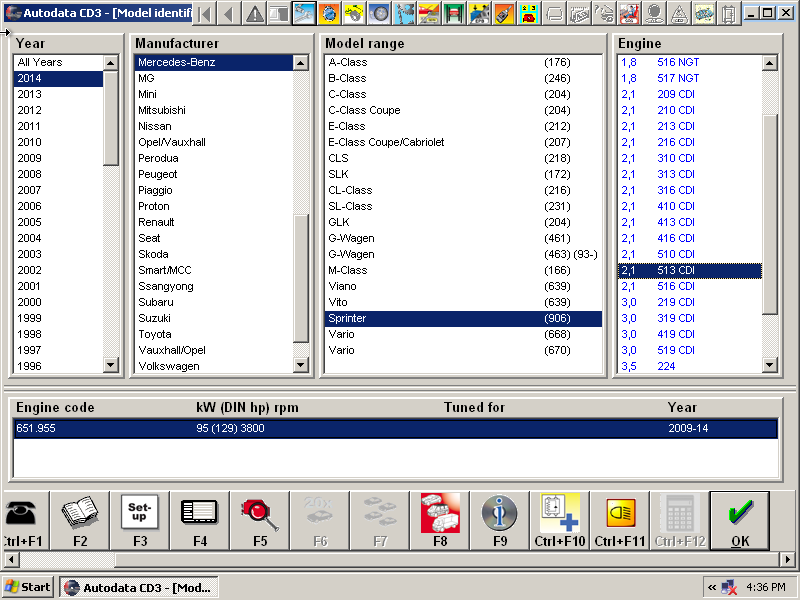
Task: Select manufacturer Volkswagen
Action: (x=214, y=366)
